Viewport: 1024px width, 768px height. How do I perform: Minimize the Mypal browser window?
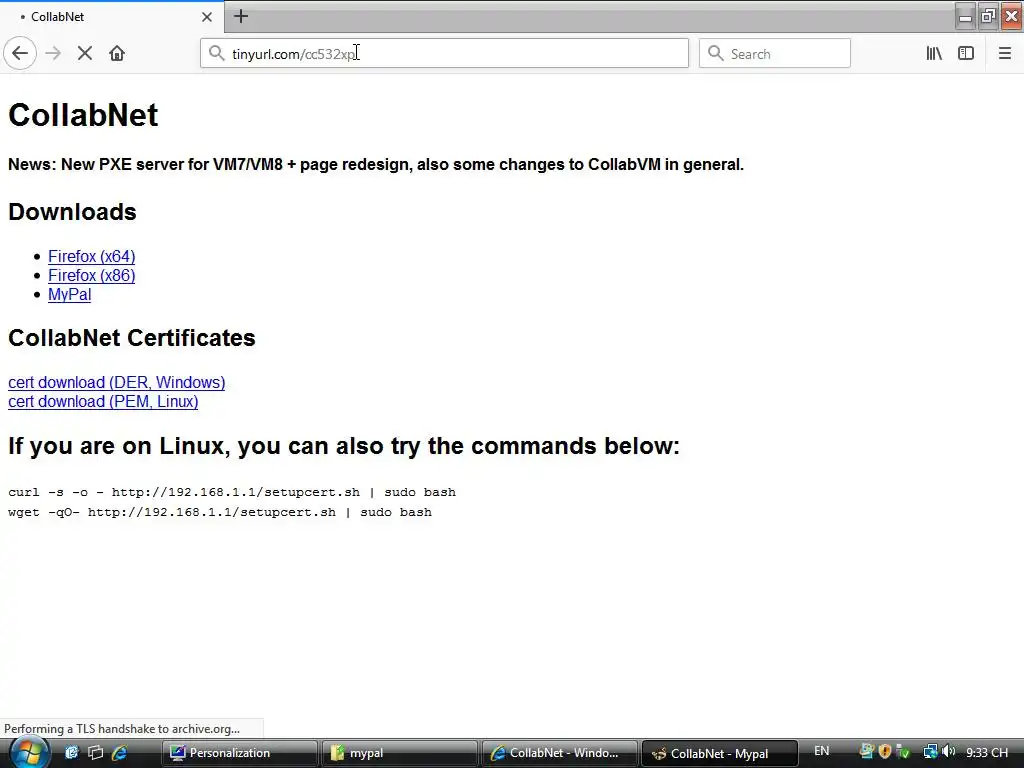(x=965, y=16)
